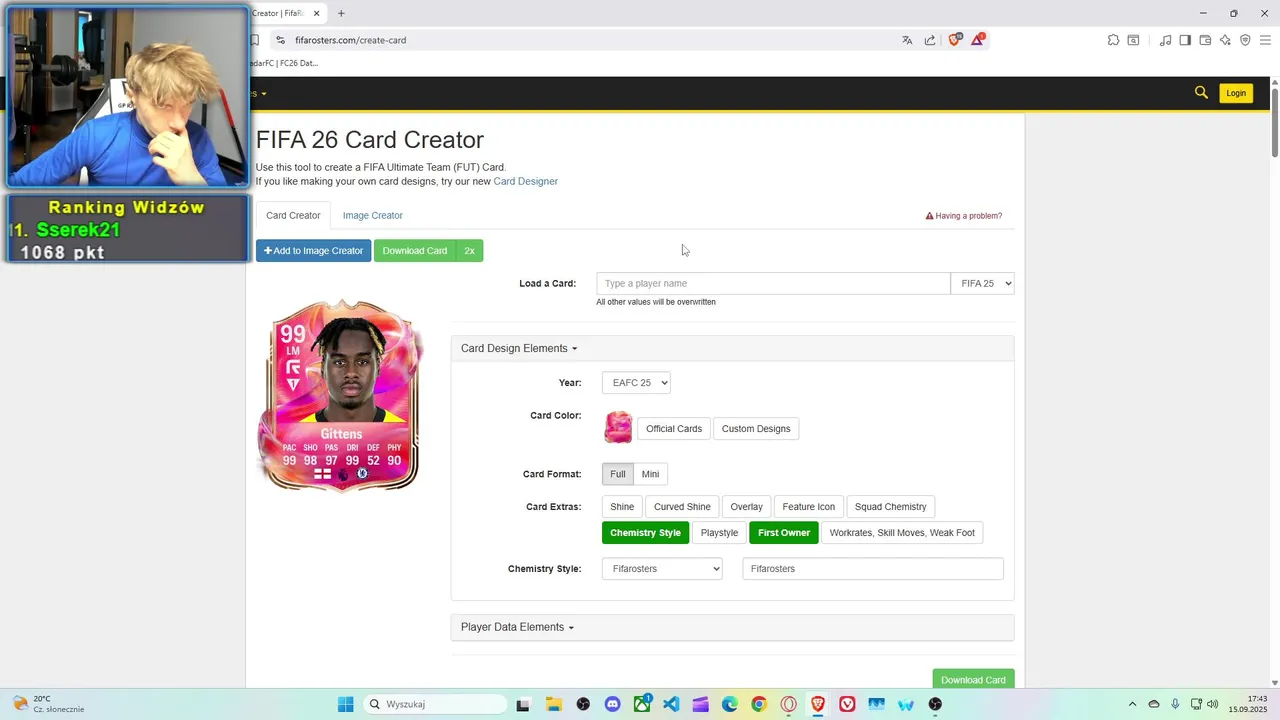Click the site information icon beside the URL
The height and width of the screenshot is (720, 1280).
(280, 40)
